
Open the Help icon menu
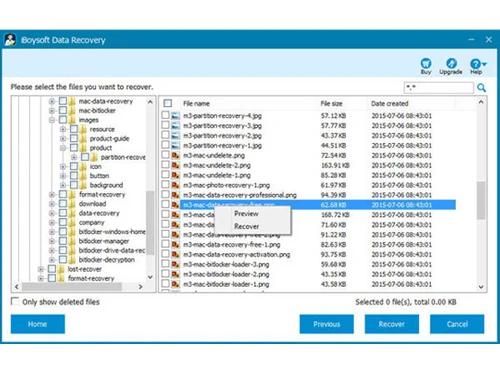pyautogui.click(x=478, y=64)
